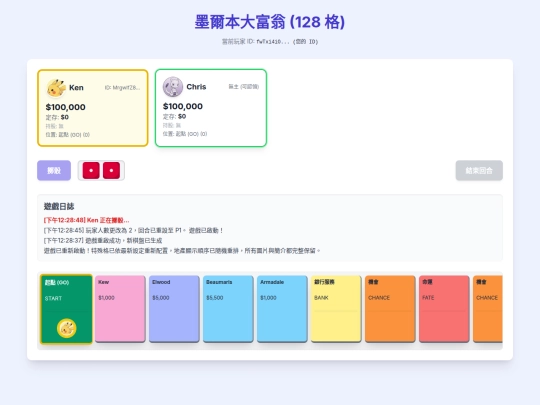This screenshot has width=540, height=405.
Task: Open the red 命運 FATE tile
Action: coord(444,309)
